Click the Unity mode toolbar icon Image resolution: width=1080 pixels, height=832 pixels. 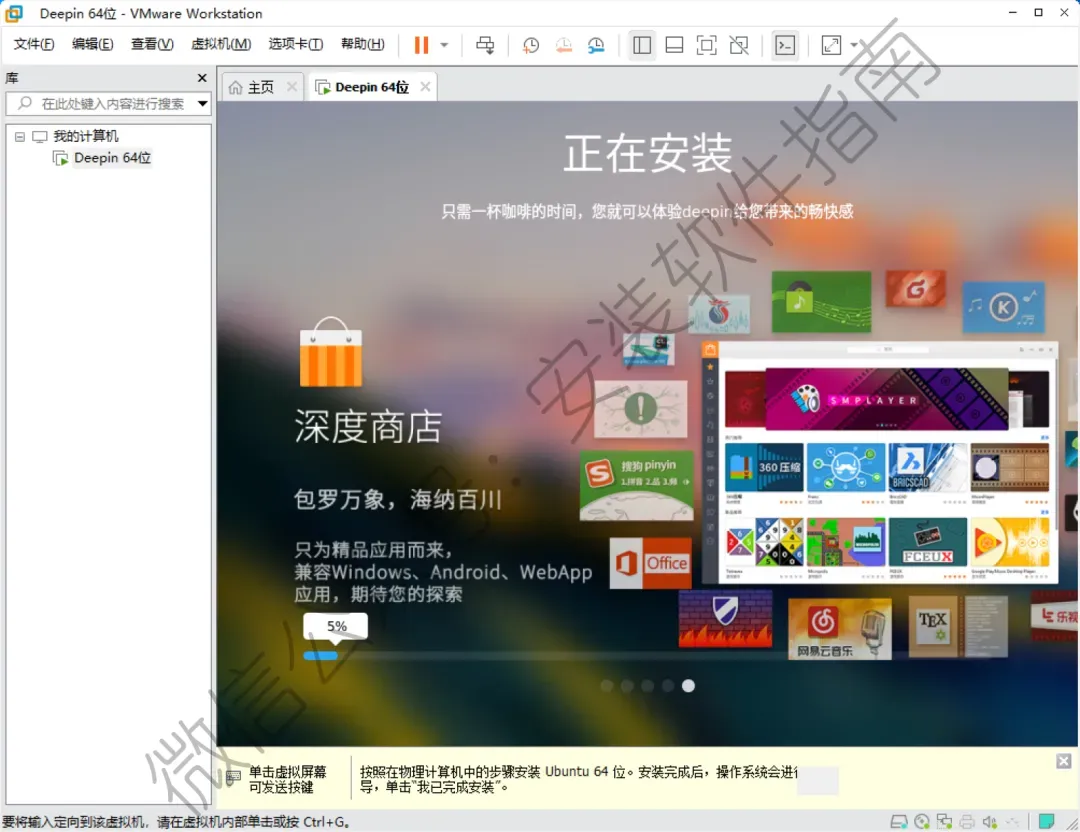click(x=739, y=45)
